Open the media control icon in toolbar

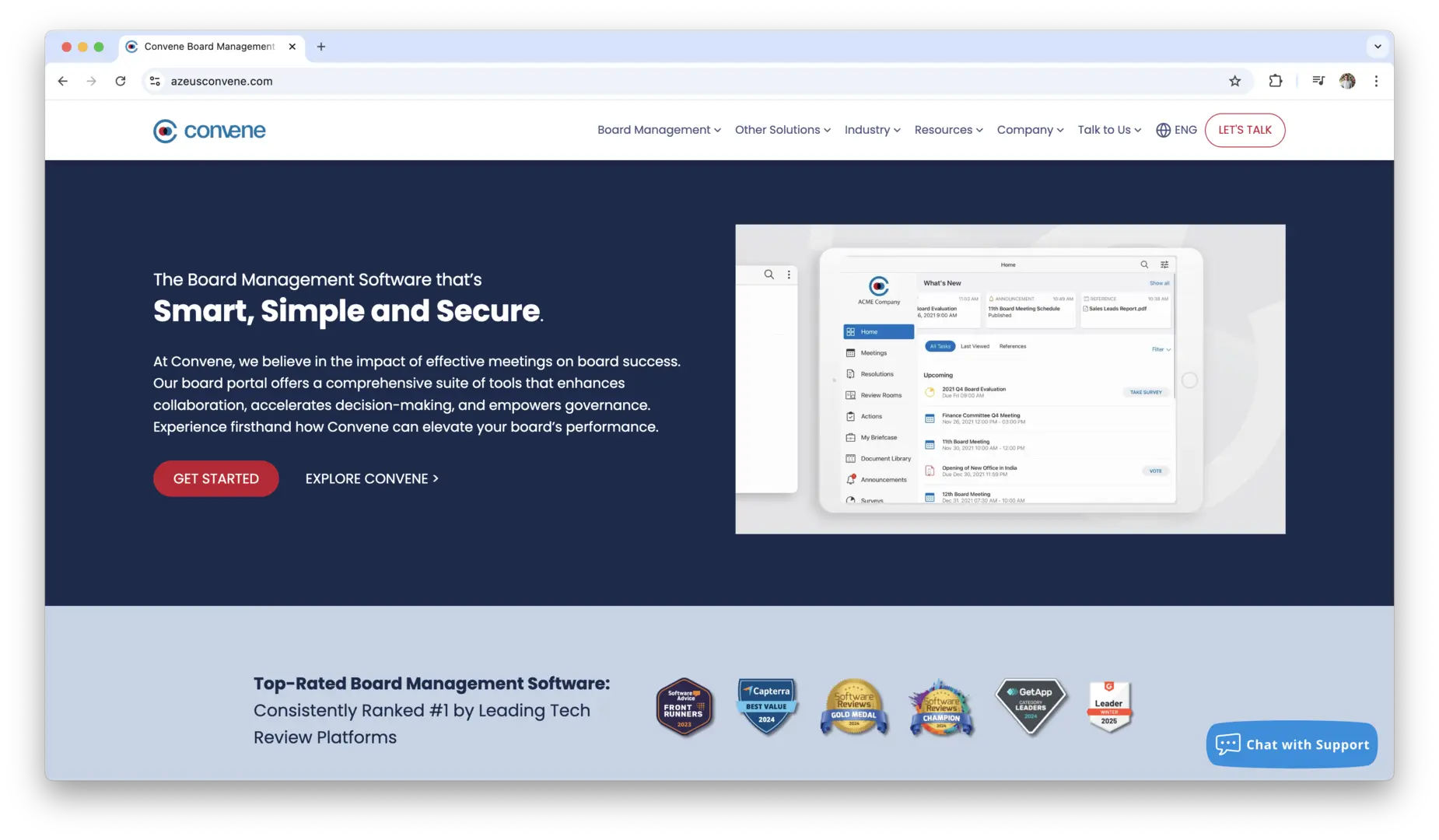point(1318,81)
